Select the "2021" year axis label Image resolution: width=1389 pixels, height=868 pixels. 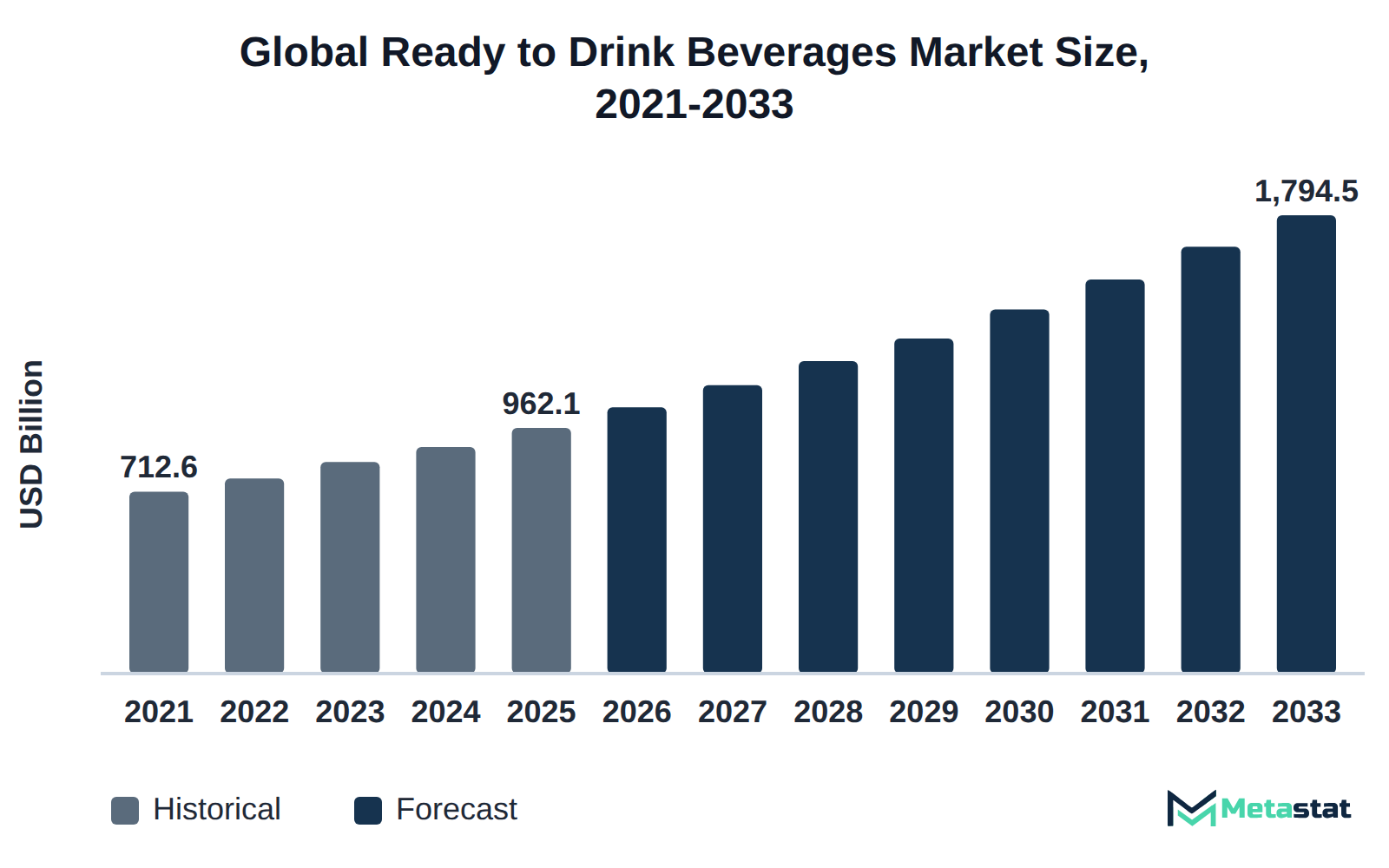[x=159, y=712]
